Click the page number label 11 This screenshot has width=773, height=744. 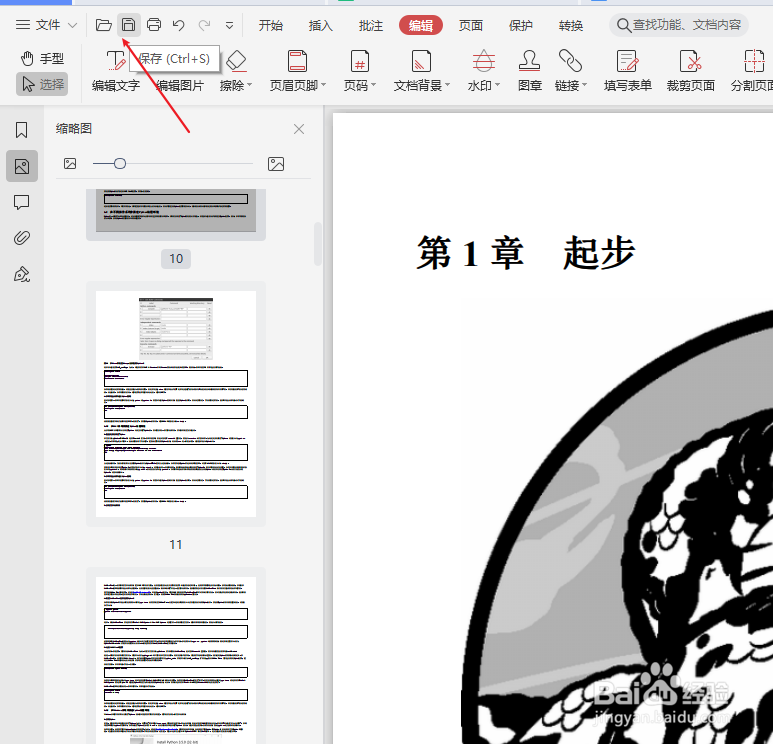click(x=176, y=544)
